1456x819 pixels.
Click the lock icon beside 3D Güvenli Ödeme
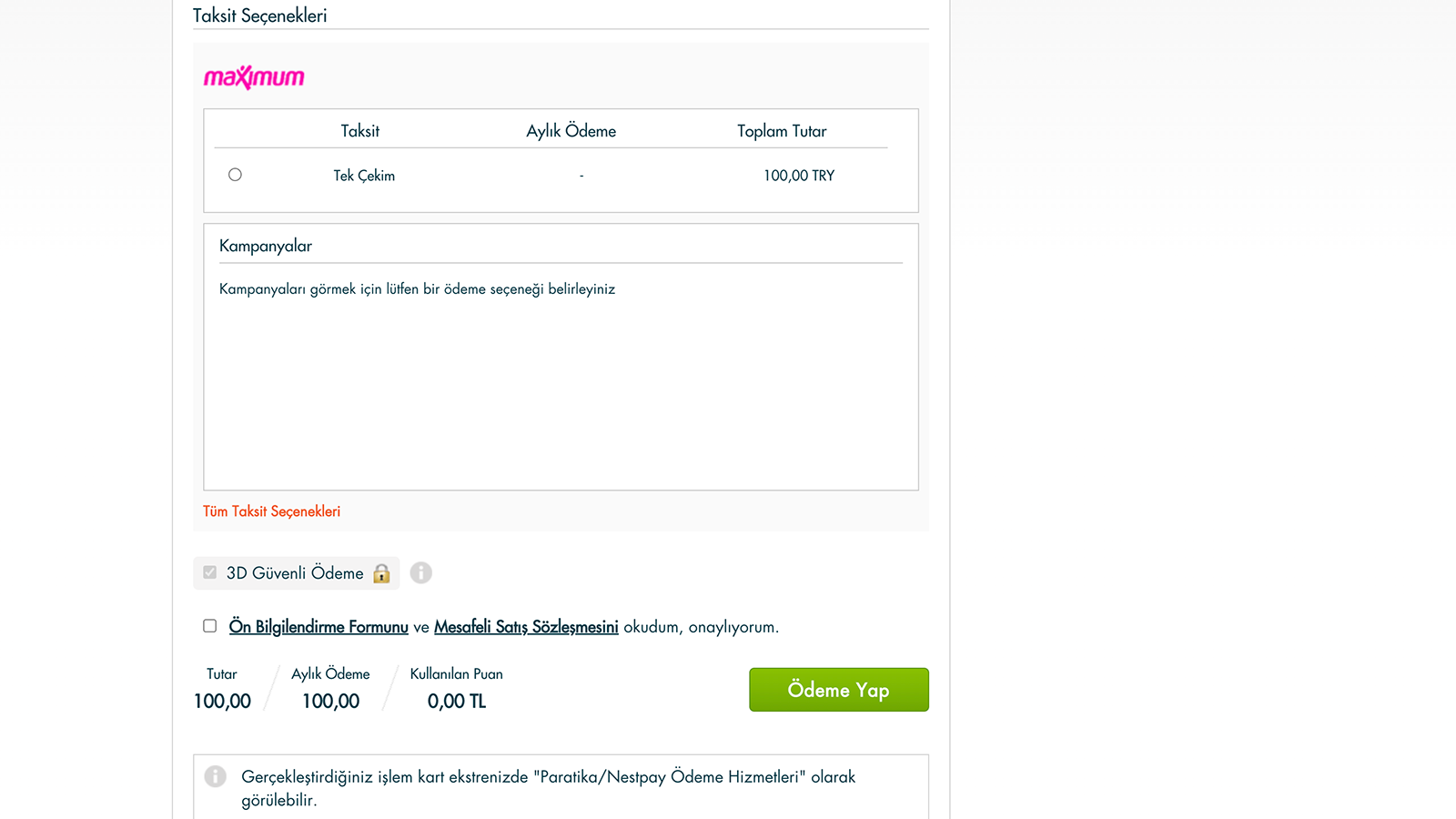click(x=381, y=573)
